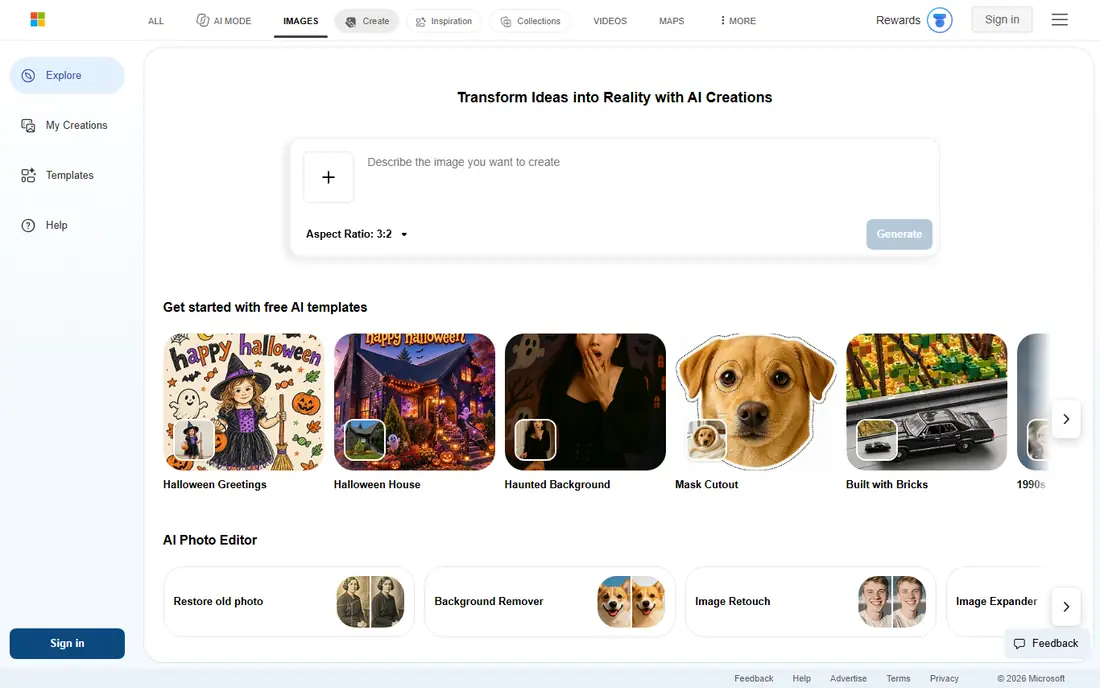Open the hamburger menu icon
The height and width of the screenshot is (688, 1100).
[1059, 20]
